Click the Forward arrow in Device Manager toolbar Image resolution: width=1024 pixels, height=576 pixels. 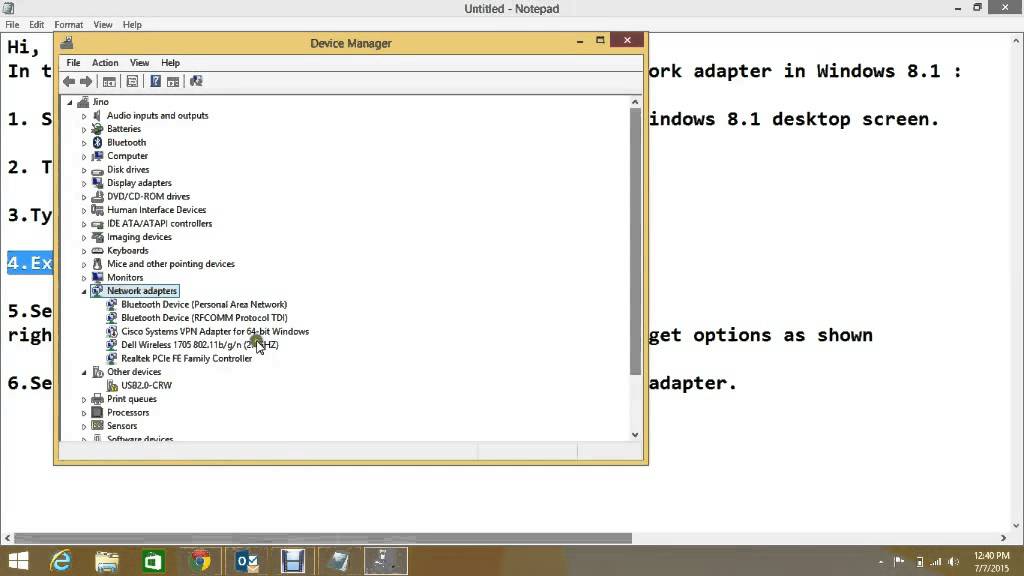point(86,82)
